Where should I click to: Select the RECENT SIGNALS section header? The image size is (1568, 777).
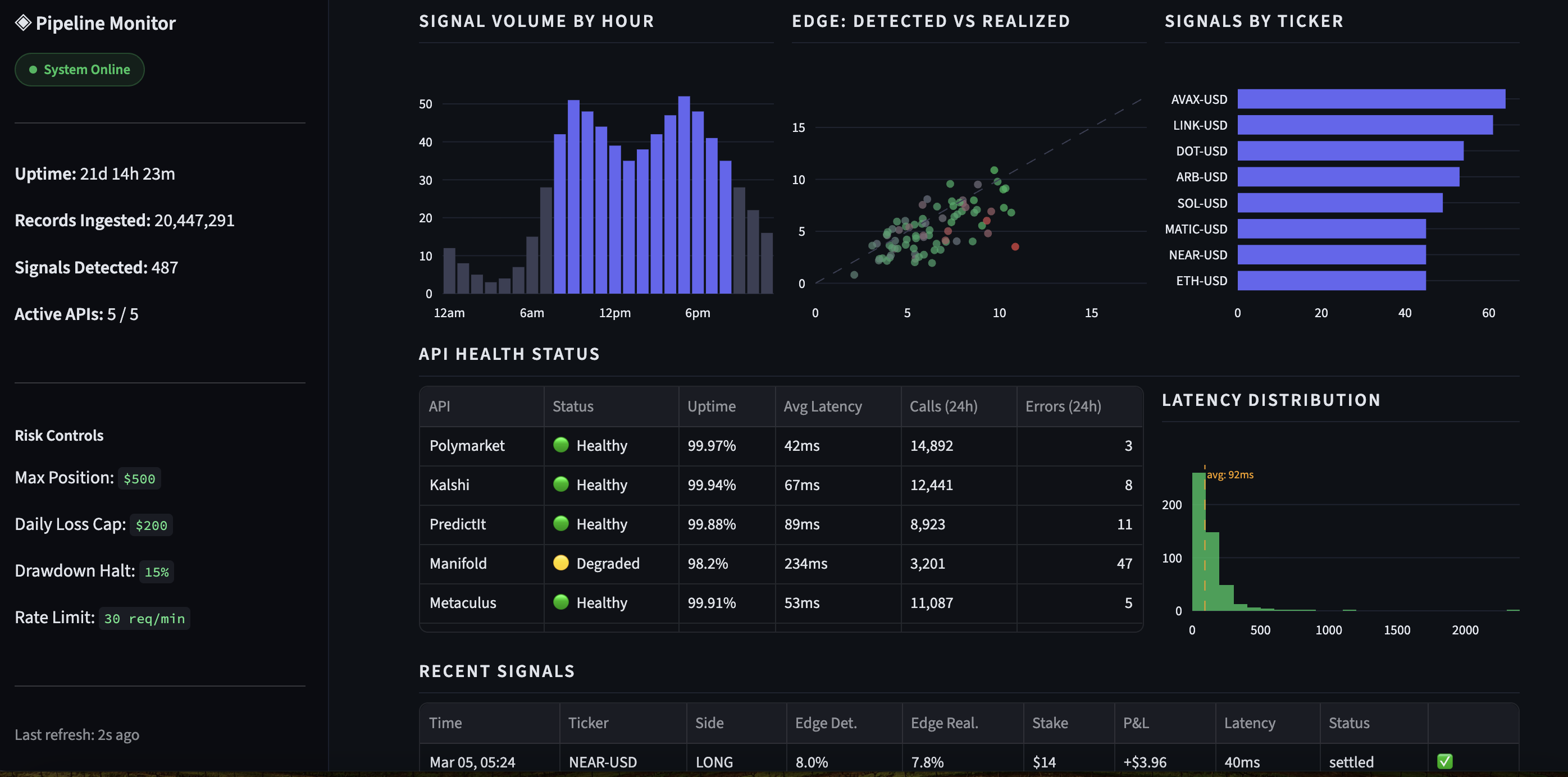point(496,671)
